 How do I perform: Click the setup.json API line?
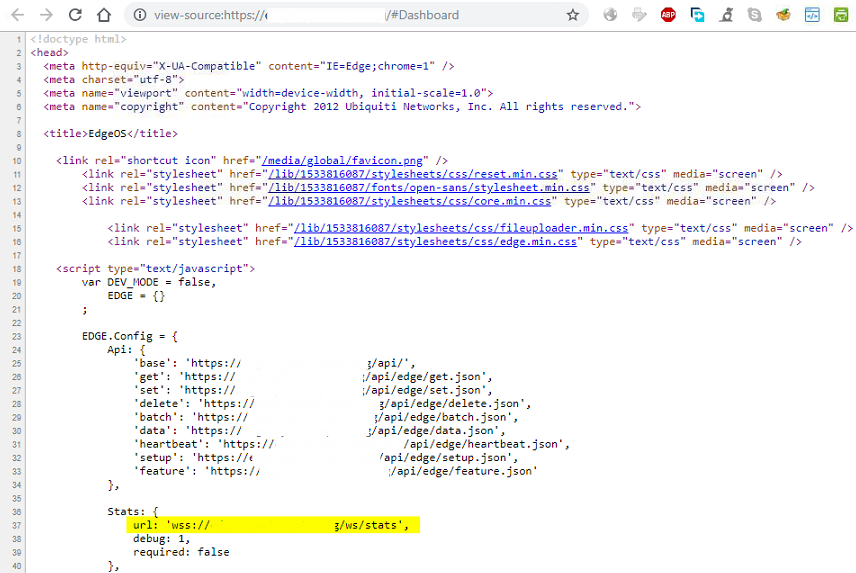[326, 458]
